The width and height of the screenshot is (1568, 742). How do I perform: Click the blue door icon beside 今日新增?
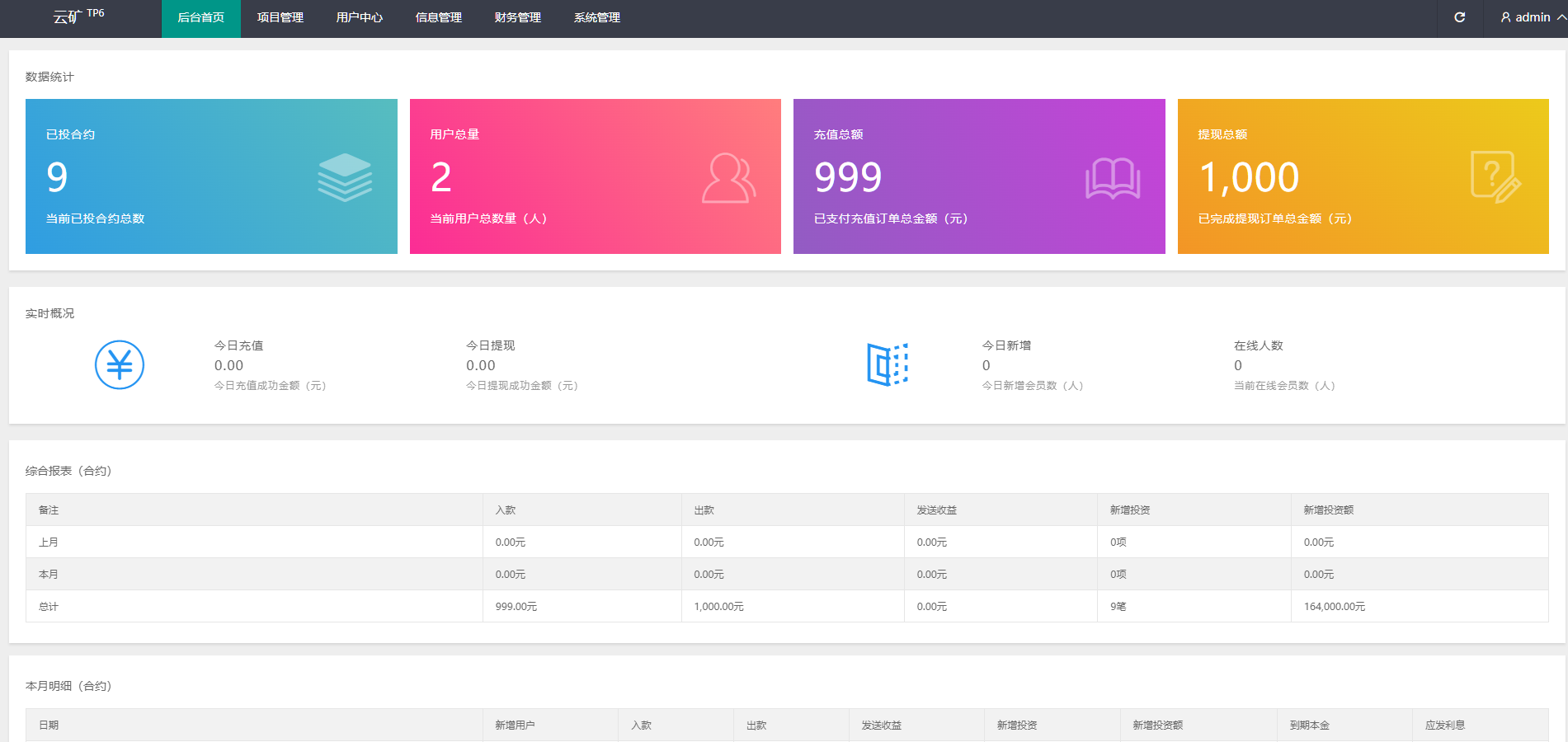point(888,364)
